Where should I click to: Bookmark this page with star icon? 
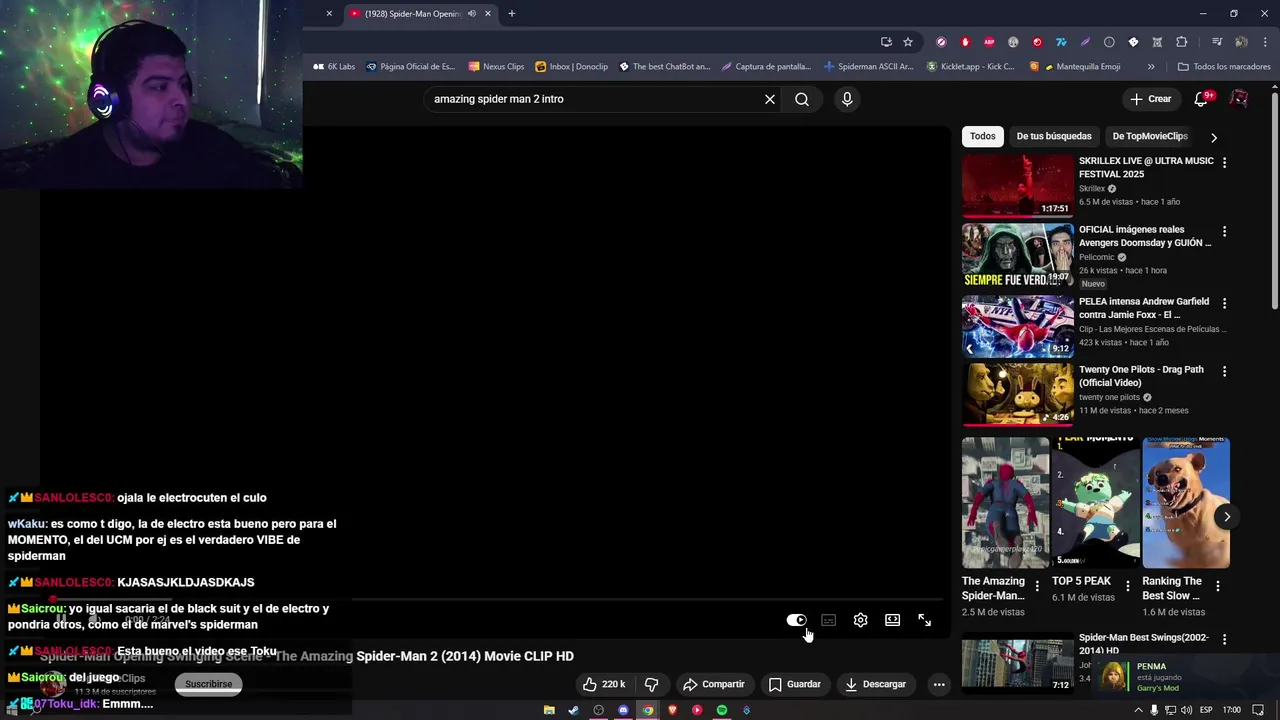click(x=908, y=42)
